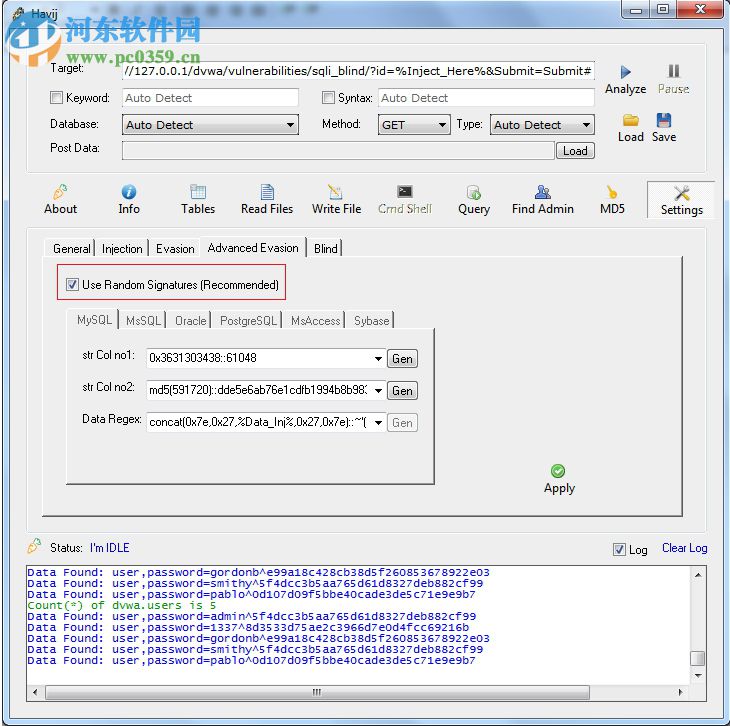Click the Clear Log link
This screenshot has width=730, height=726.
pyautogui.click(x=684, y=548)
